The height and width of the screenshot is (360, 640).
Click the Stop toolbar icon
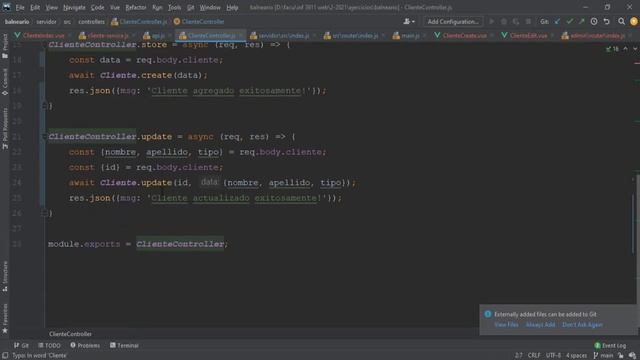[528, 22]
